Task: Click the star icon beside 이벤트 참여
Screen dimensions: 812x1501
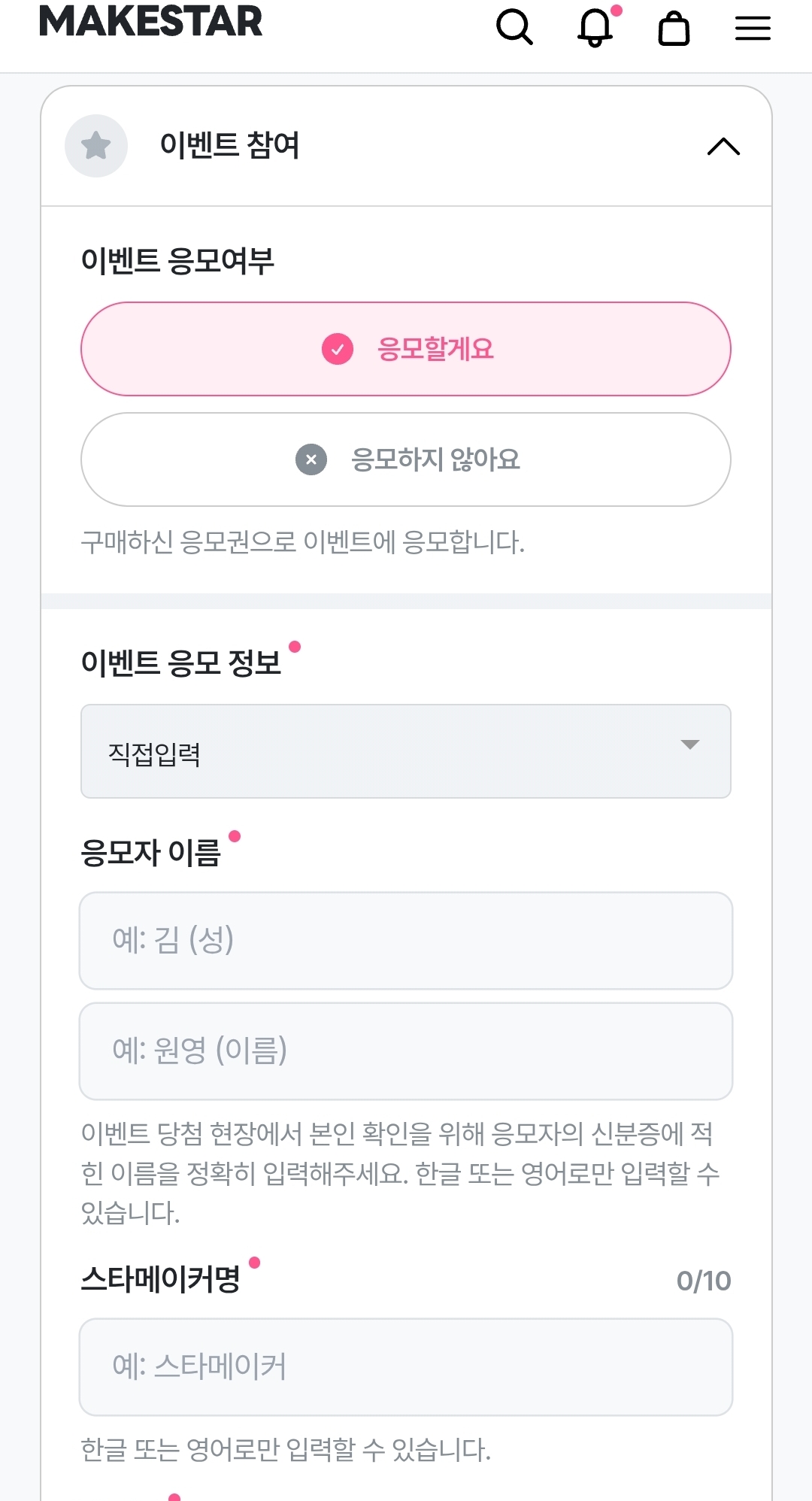Action: point(96,146)
